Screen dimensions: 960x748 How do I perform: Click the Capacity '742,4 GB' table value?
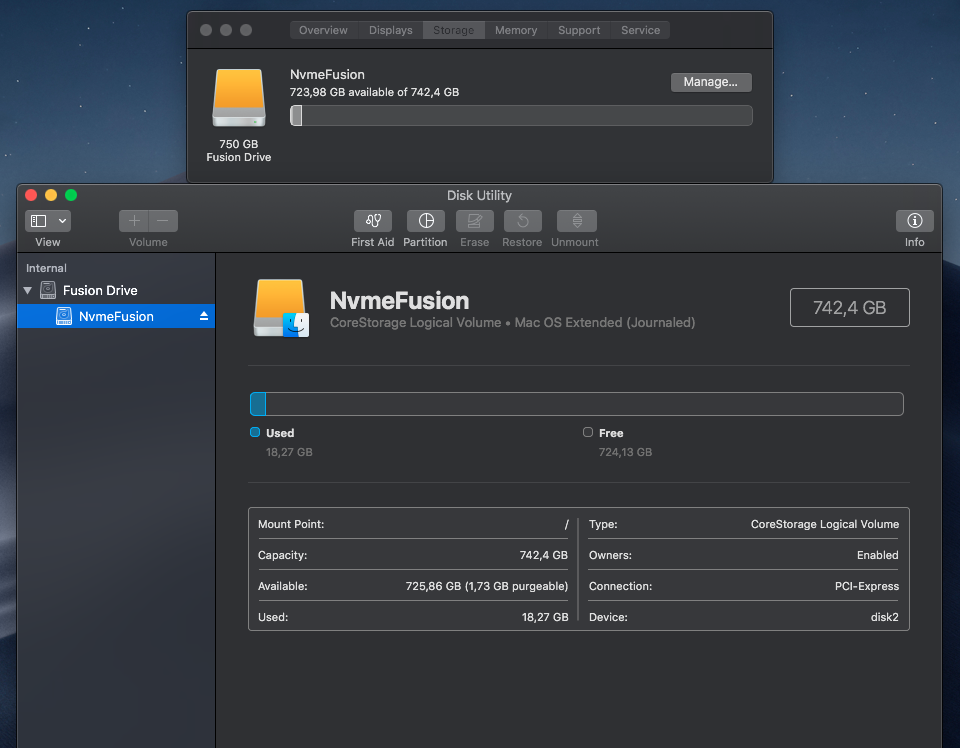pyautogui.click(x=544, y=555)
